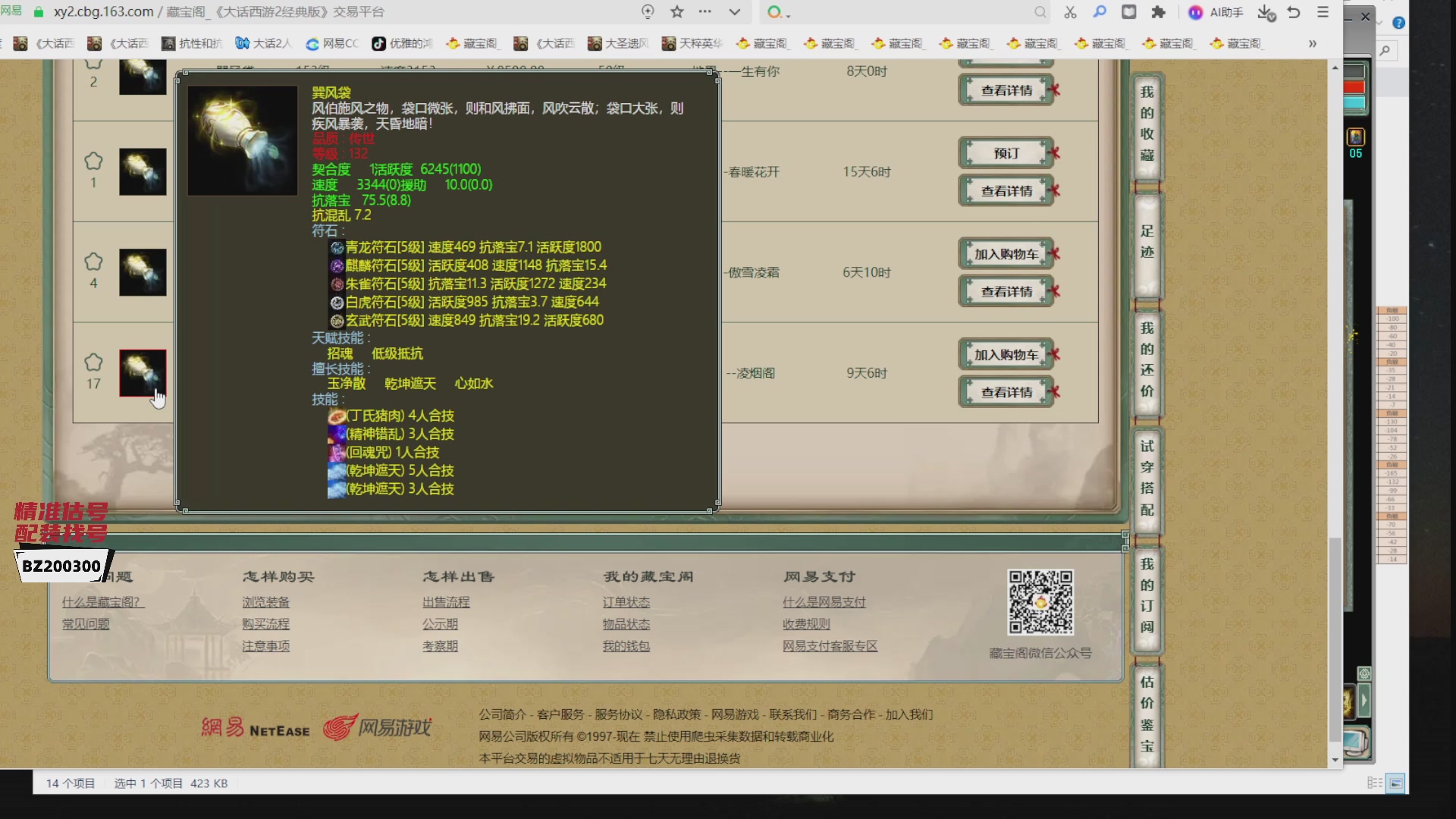Open the extensions puzzle piece icon
The image size is (1456, 819).
click(1158, 12)
